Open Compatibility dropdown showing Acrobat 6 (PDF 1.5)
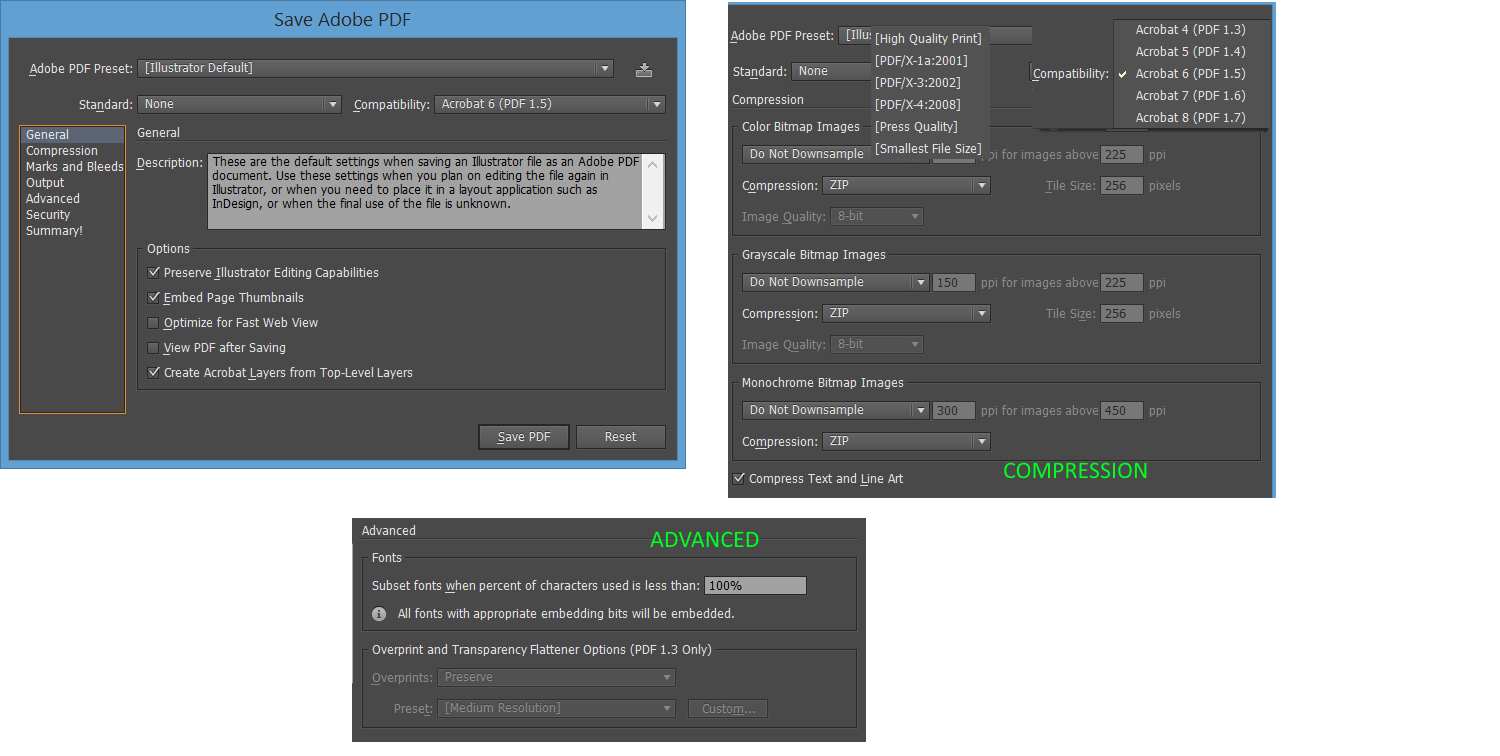This screenshot has height=756, width=1500. point(550,104)
